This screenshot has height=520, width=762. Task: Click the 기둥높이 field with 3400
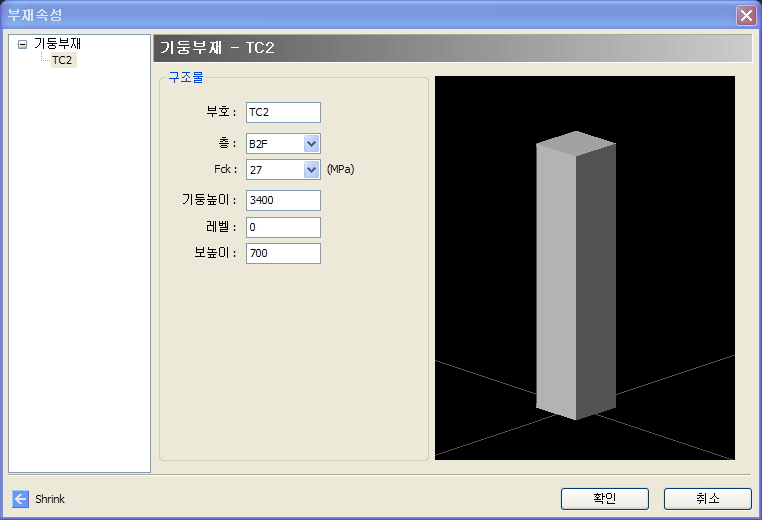pos(283,200)
